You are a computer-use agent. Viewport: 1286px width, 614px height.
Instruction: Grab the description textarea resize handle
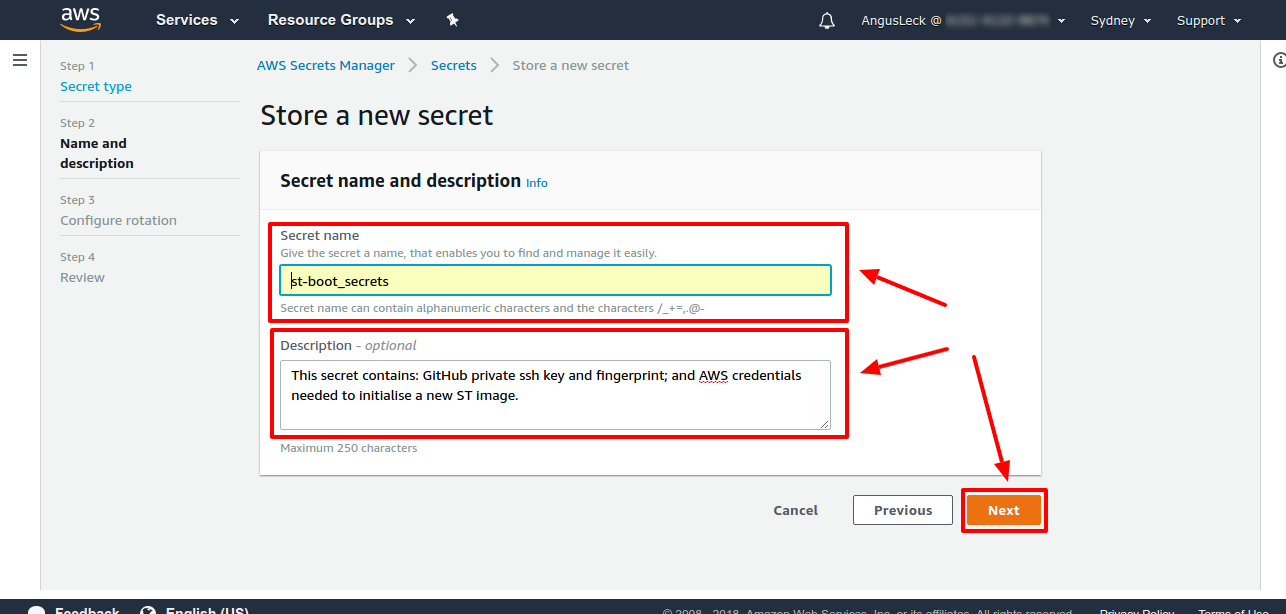[825, 424]
